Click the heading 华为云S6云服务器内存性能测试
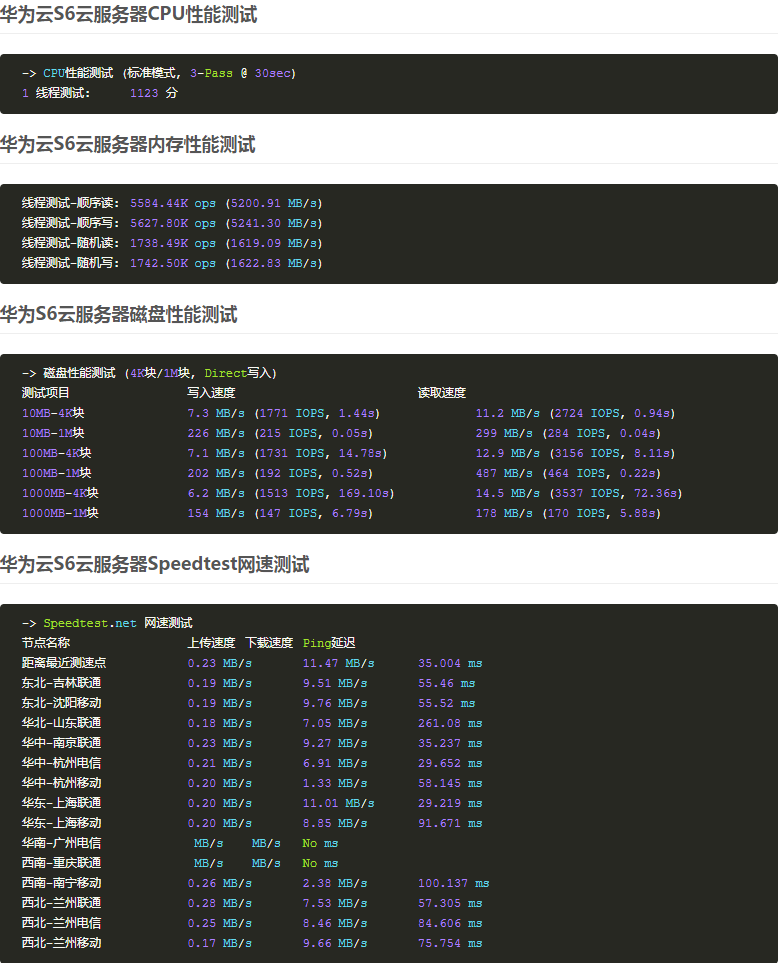 pos(127,144)
